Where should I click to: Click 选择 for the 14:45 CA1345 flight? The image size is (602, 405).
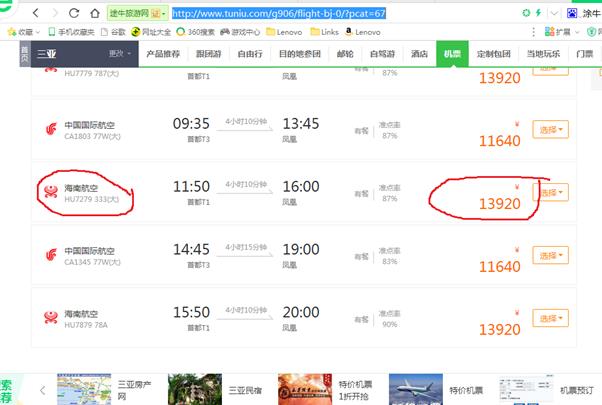point(550,255)
